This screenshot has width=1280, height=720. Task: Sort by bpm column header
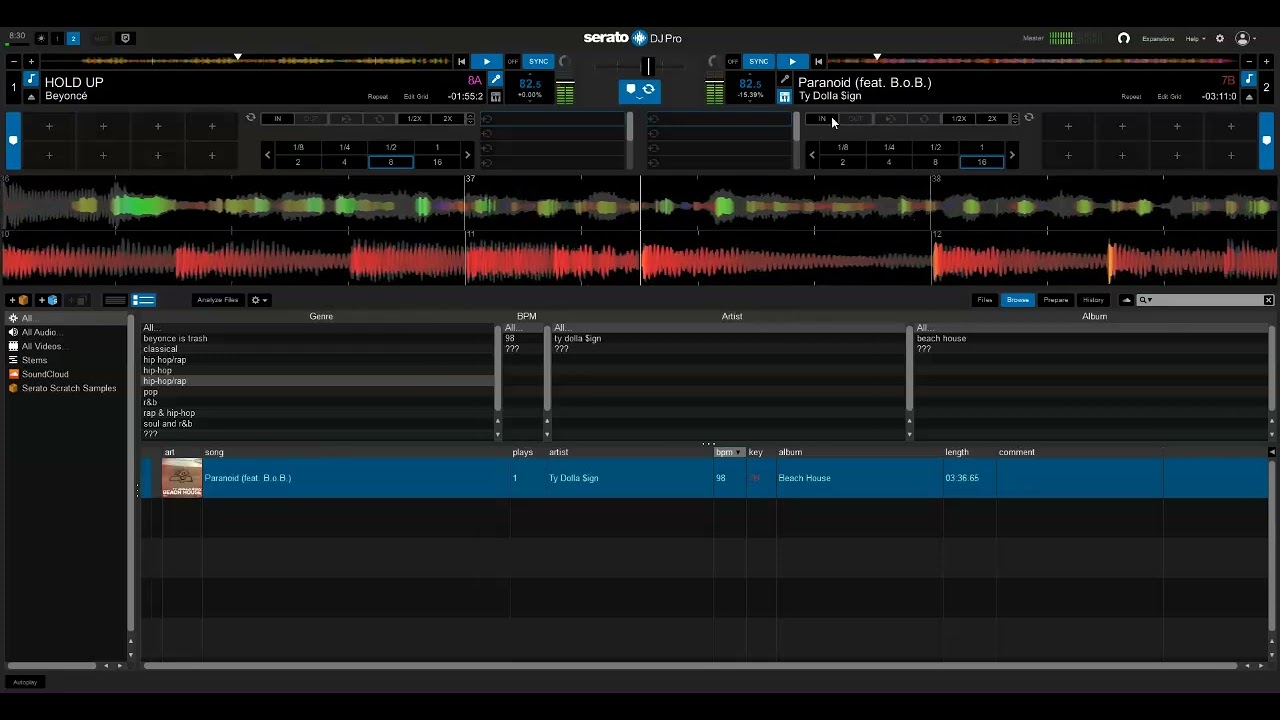point(729,452)
